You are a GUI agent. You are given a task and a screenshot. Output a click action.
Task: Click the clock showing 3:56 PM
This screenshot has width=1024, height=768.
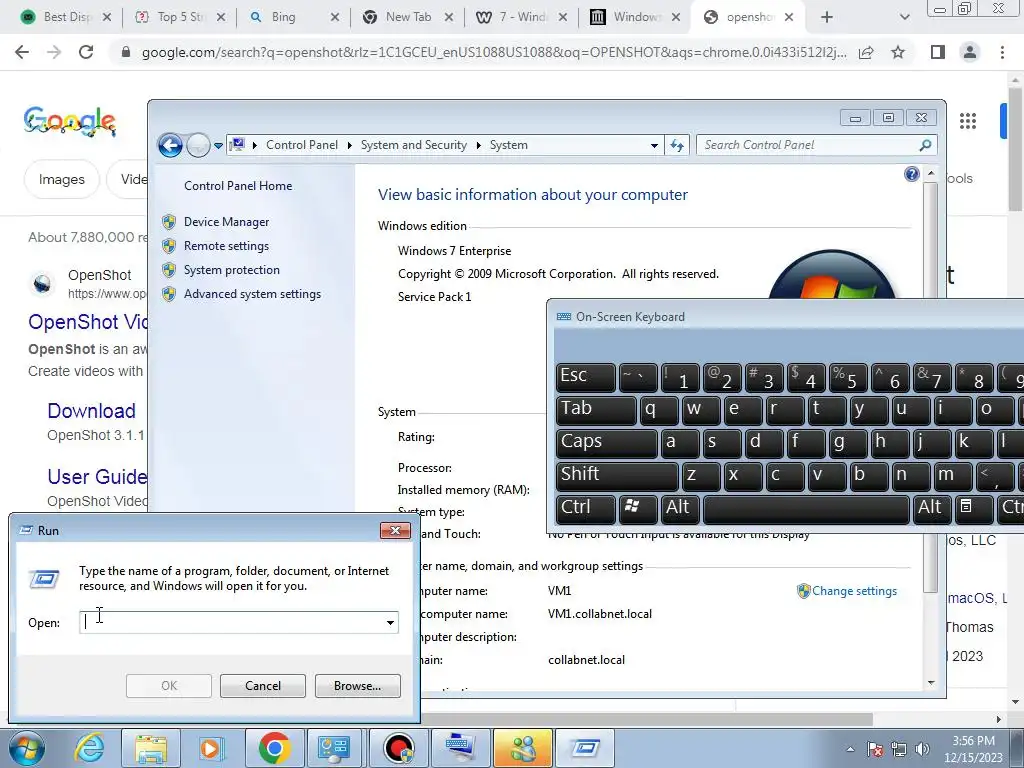[973, 741]
